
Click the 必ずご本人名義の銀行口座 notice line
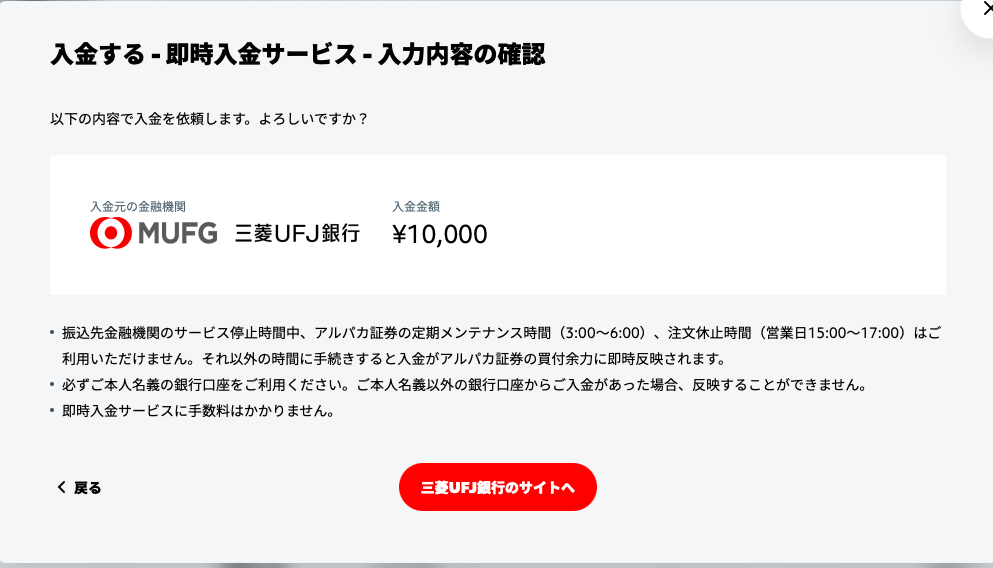point(465,385)
